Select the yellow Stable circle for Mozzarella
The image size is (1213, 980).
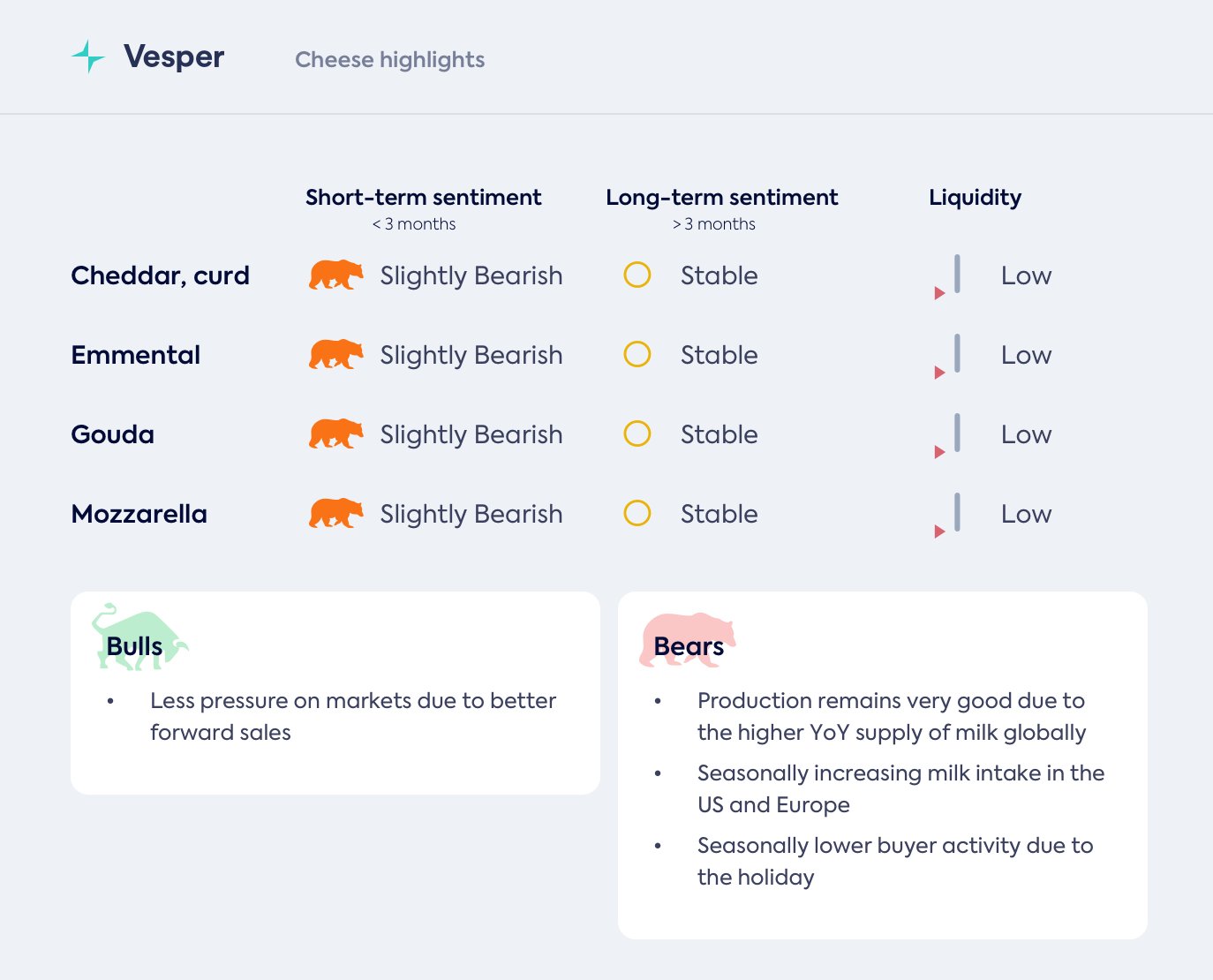(x=637, y=514)
